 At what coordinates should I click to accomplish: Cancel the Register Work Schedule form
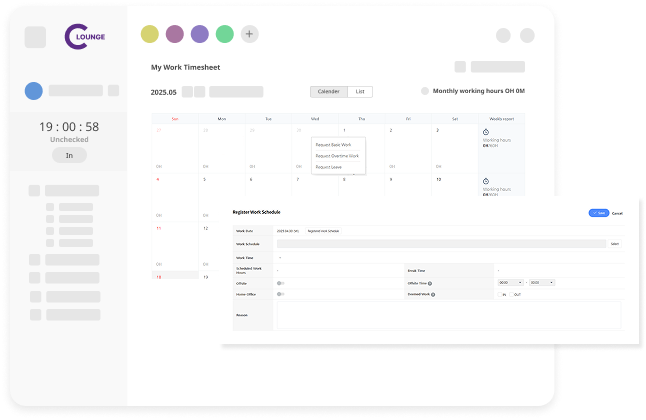(617, 214)
